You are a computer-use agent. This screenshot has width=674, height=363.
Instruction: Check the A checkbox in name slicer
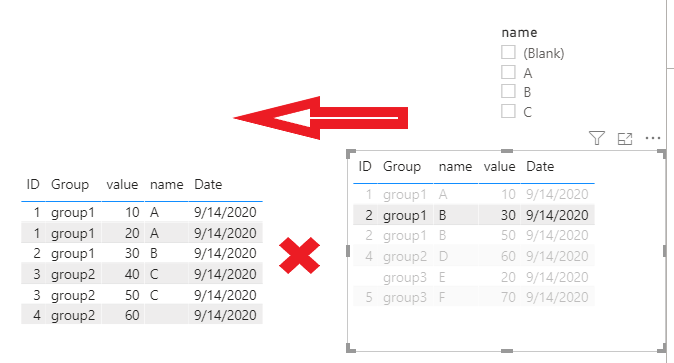point(508,72)
